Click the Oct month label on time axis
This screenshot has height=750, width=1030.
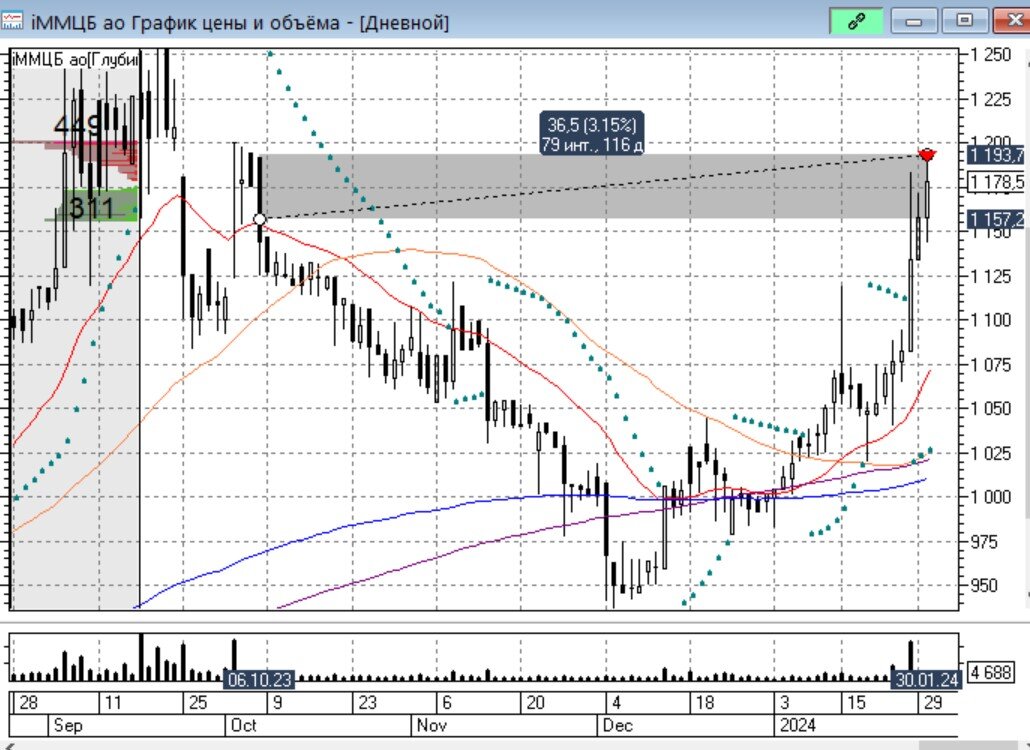click(x=244, y=725)
